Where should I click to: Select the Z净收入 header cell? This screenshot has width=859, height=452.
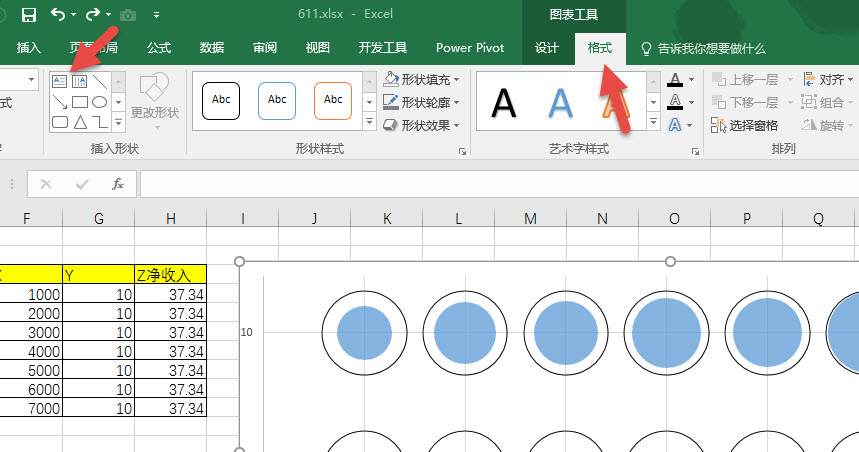pos(170,274)
